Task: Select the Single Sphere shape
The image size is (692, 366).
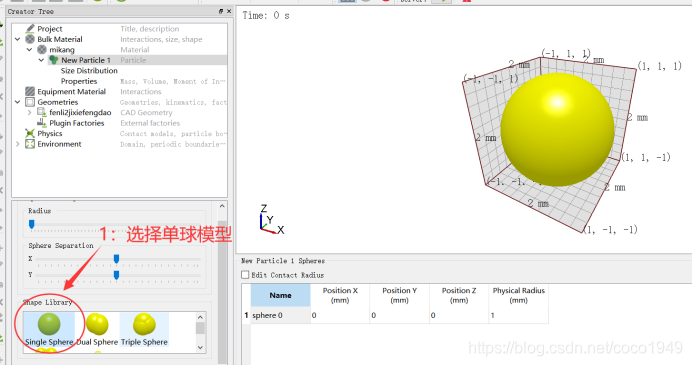Action: (49, 330)
